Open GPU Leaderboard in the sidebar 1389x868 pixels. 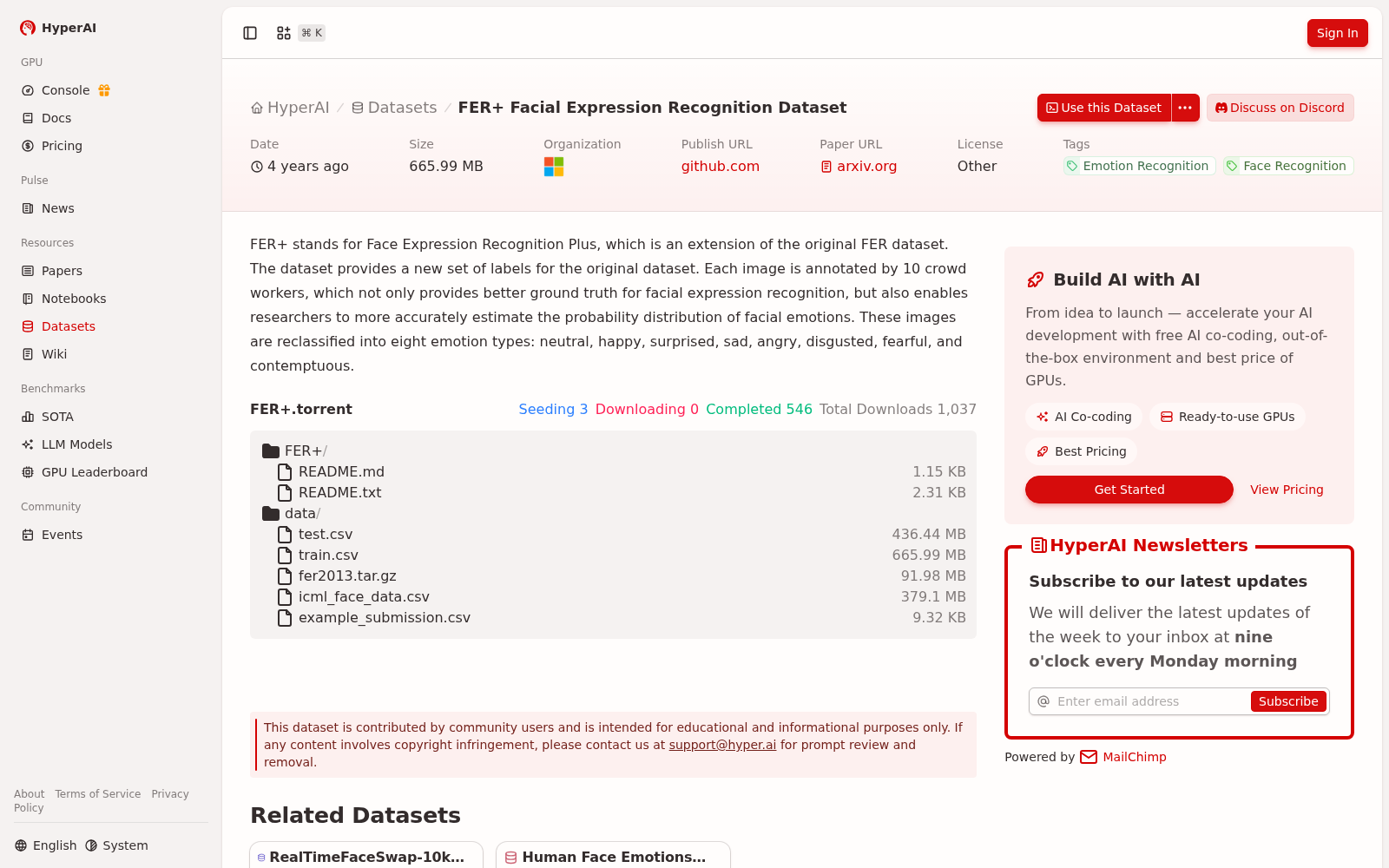tap(95, 472)
